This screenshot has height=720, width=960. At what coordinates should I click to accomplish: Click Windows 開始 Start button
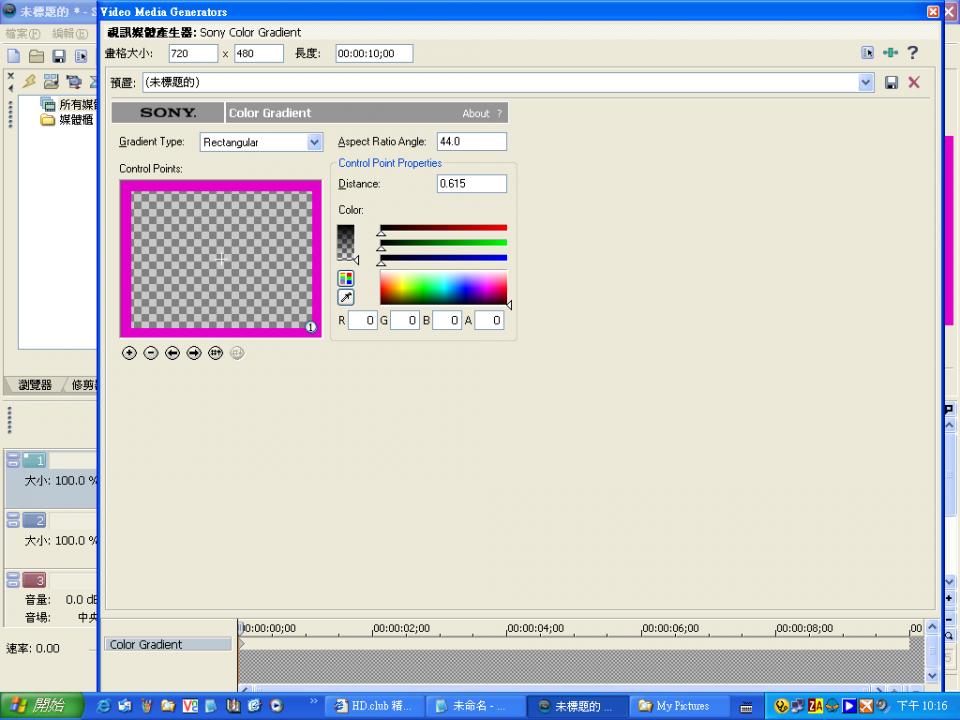click(41, 706)
